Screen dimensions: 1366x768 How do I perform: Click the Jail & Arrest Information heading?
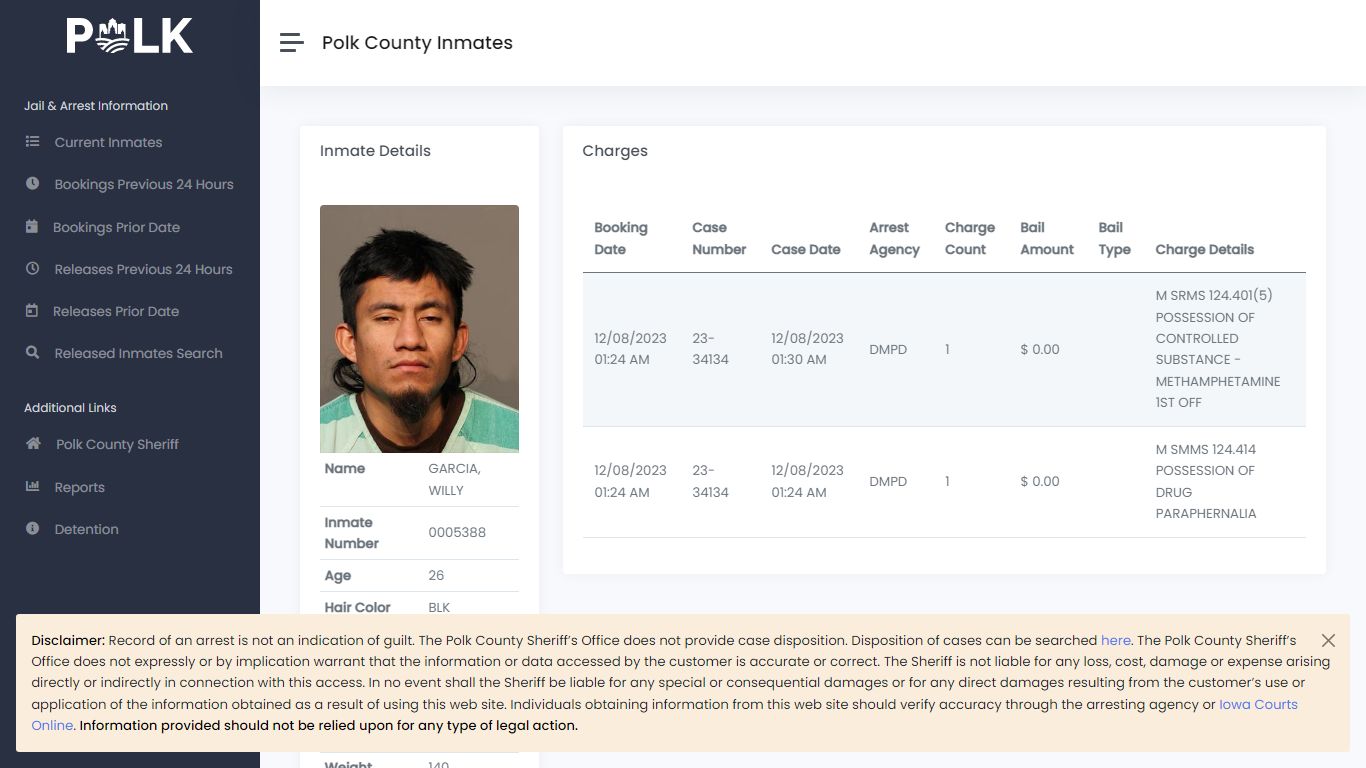96,105
